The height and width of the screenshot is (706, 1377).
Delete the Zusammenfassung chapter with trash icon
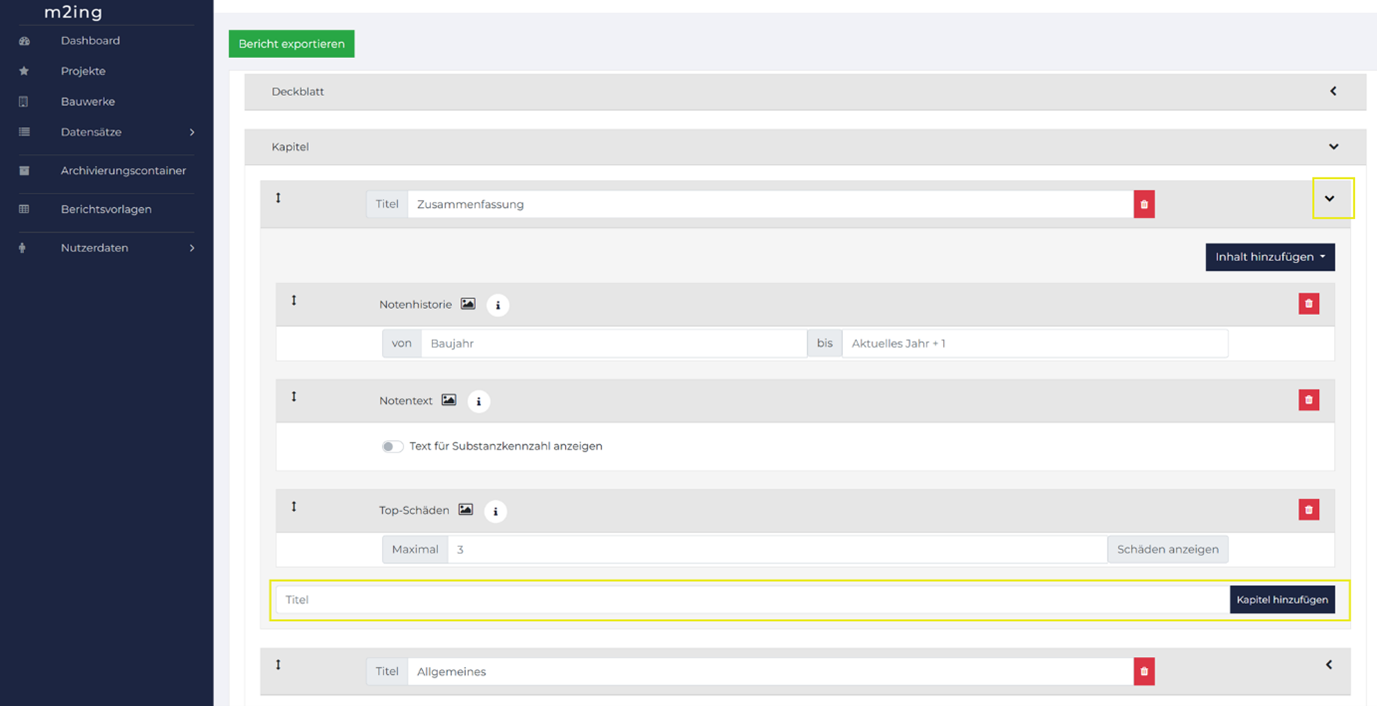[x=1144, y=204]
